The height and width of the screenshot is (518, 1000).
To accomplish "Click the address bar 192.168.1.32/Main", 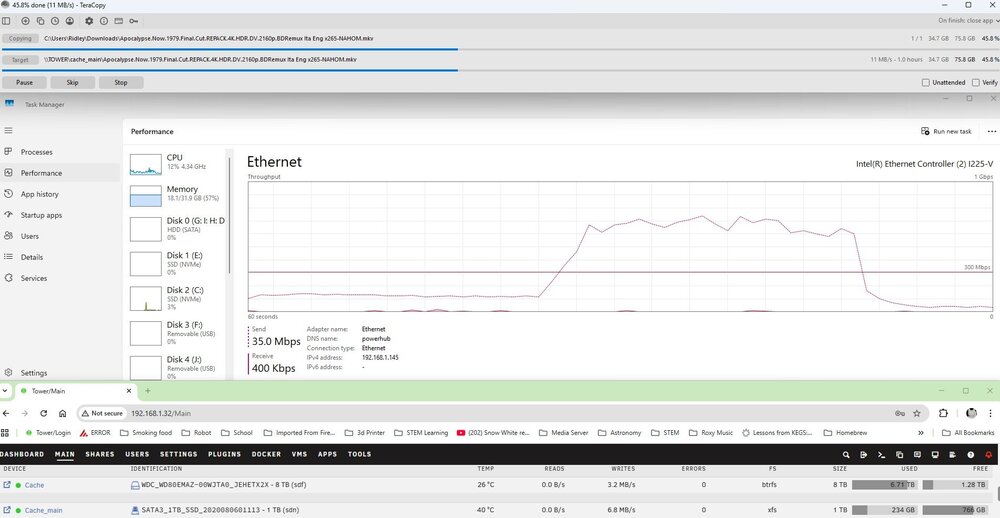I will coord(161,413).
